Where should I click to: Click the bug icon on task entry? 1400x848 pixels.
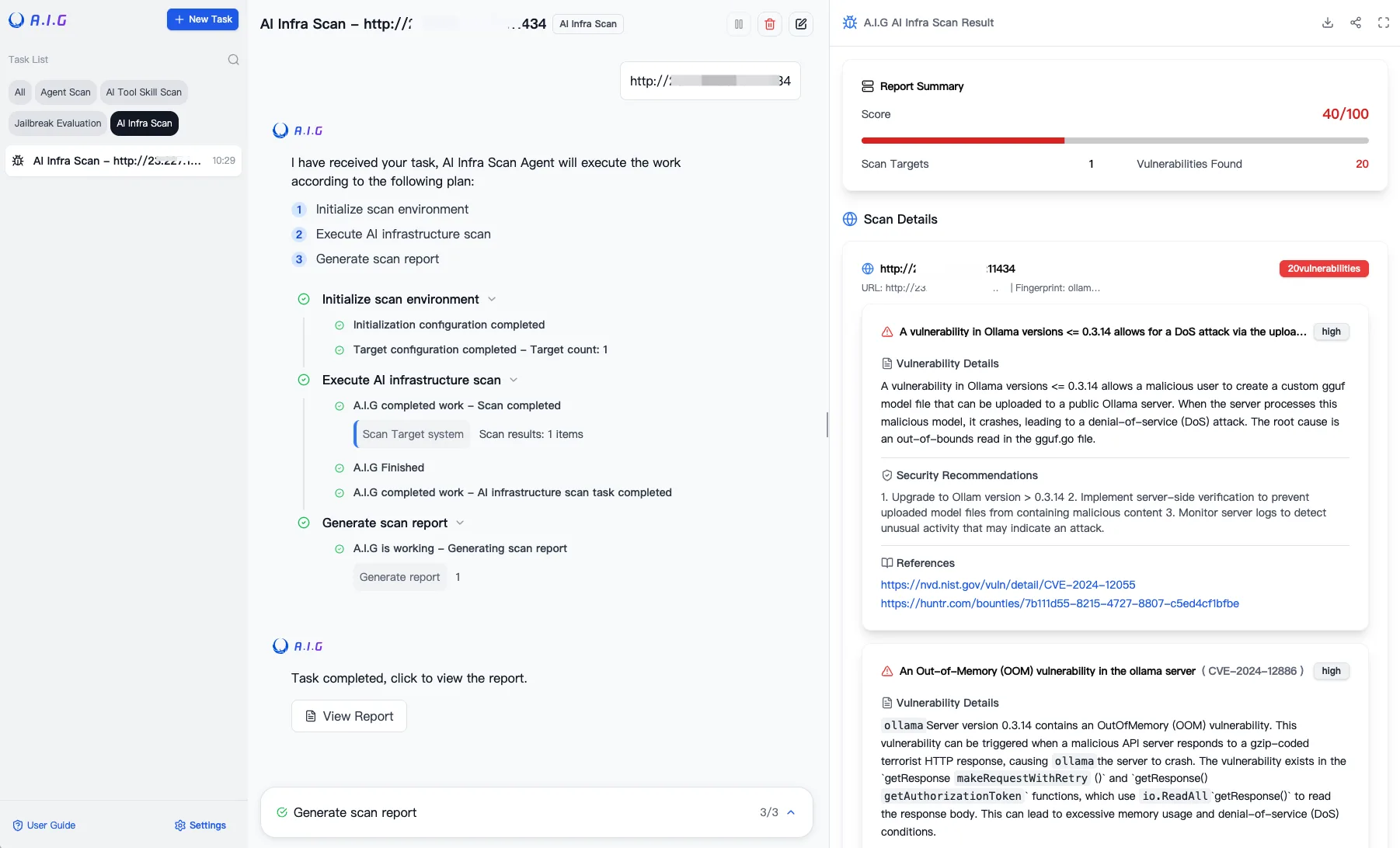[x=18, y=161]
